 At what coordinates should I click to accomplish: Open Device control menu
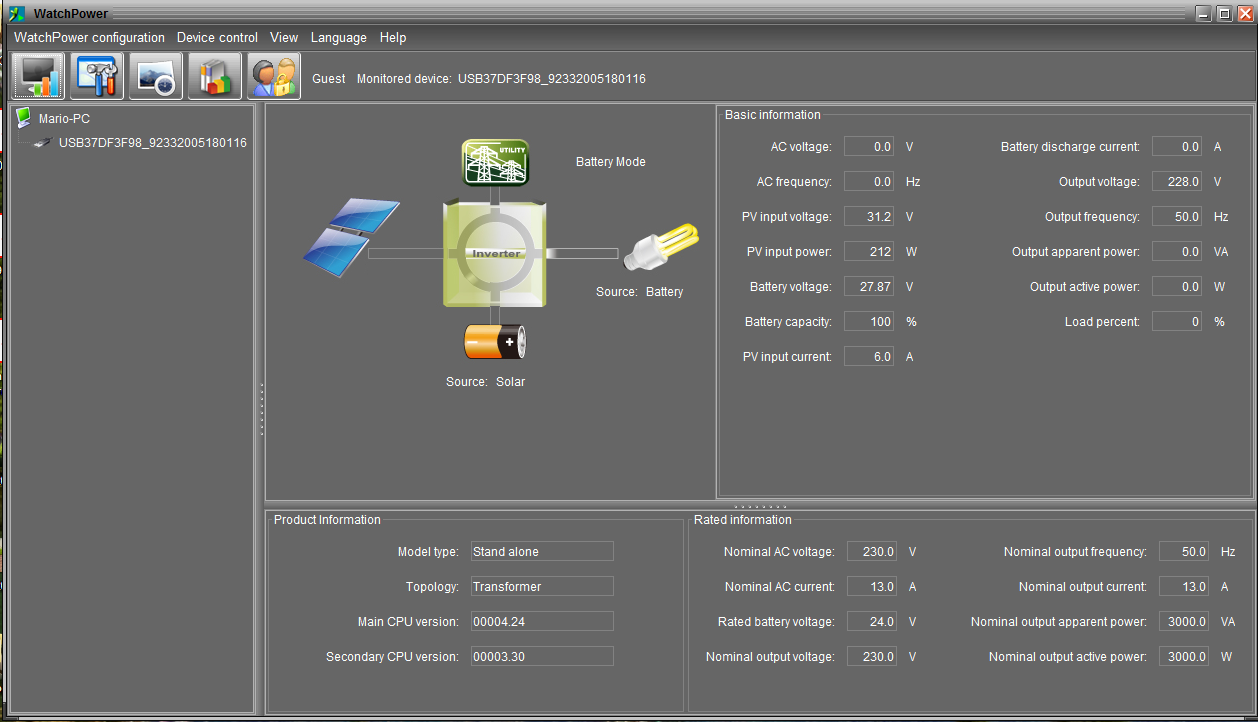point(217,37)
